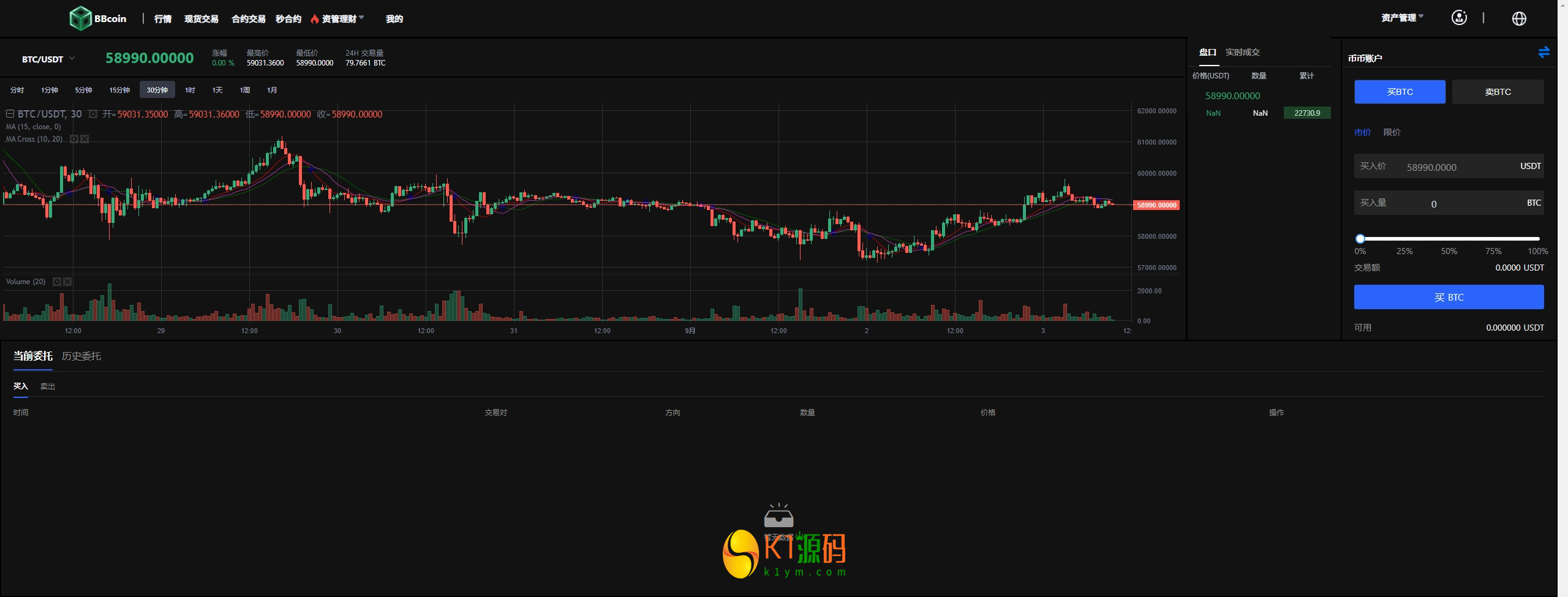The image size is (1568, 597).
Task: Click the blue 买 BTC submit button
Action: tap(1449, 297)
